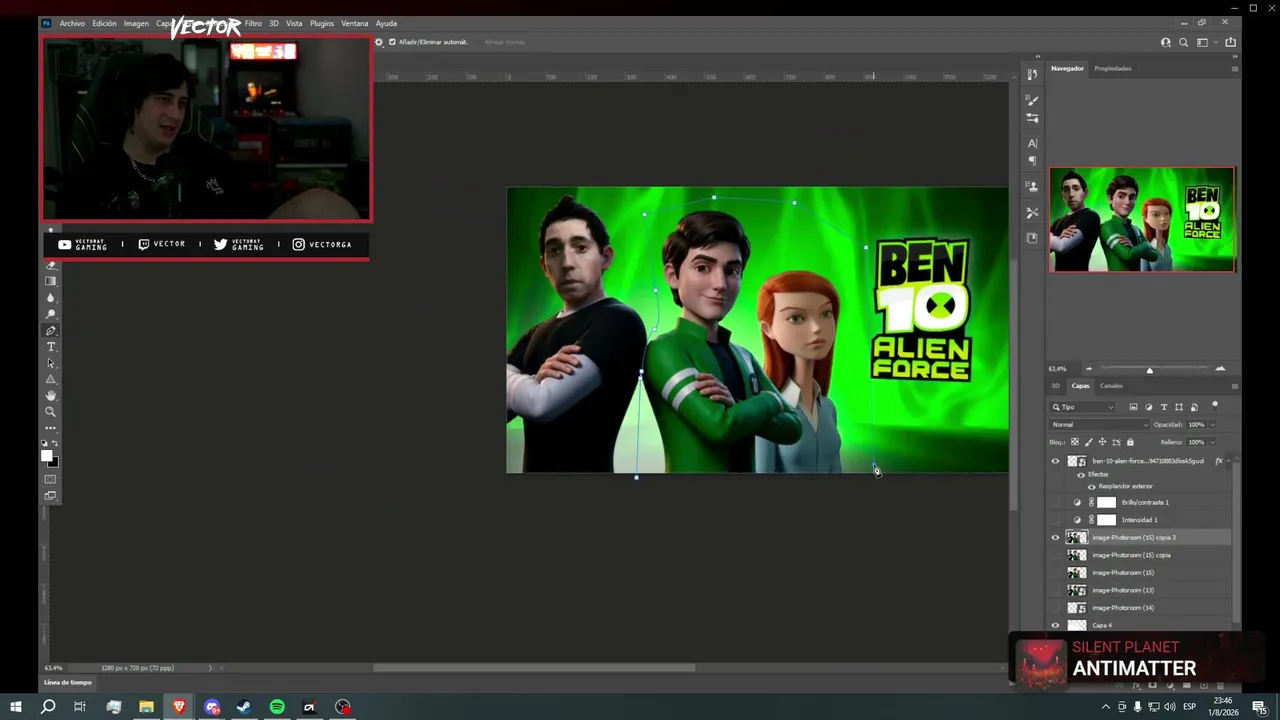The height and width of the screenshot is (720, 1280).
Task: Lock layer position
Action: (1103, 442)
